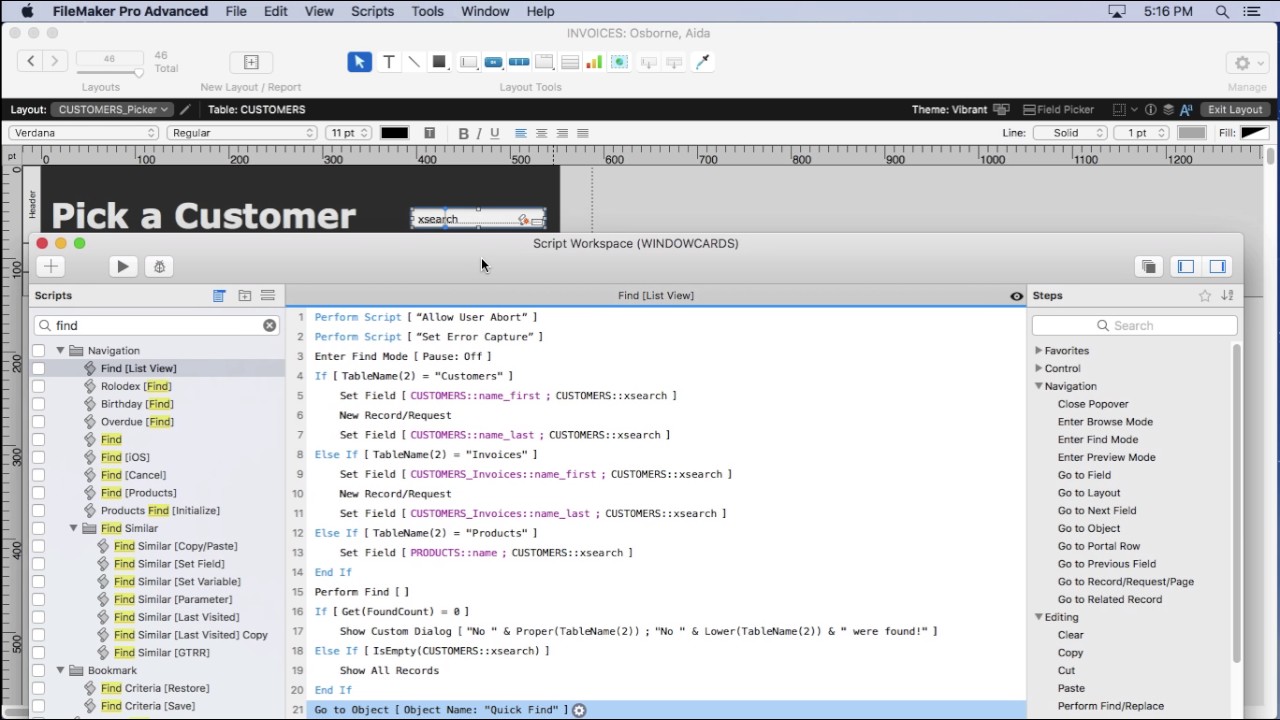Viewport: 1280px width, 720px height.
Task: Align text left in format bar
Action: 520,133
